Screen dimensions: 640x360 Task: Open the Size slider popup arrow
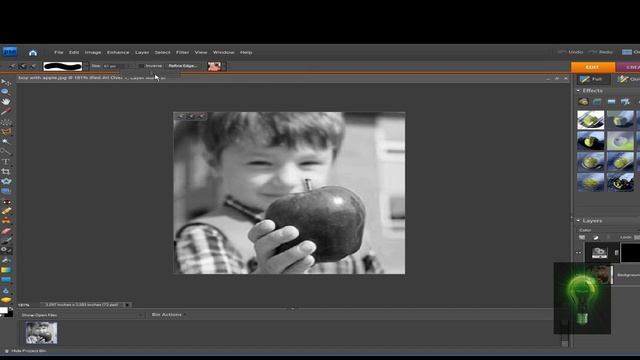coord(131,66)
